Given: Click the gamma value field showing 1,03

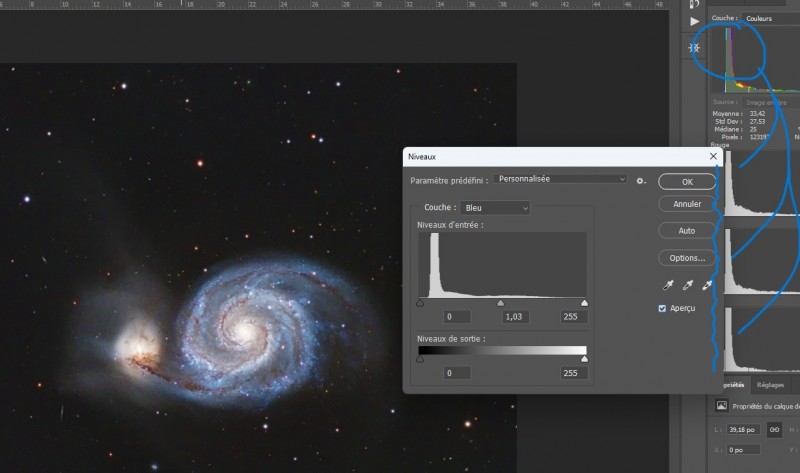Looking at the screenshot, I should click(514, 317).
